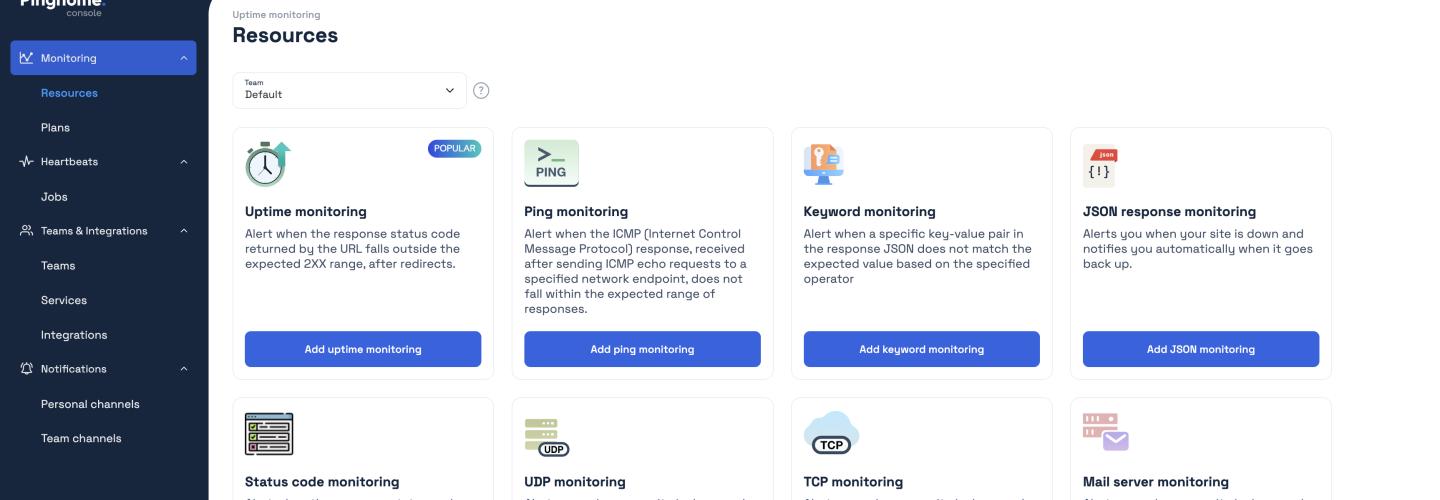Click the TCP cloud icon
Screen dimensions: 1440x500
point(831,433)
